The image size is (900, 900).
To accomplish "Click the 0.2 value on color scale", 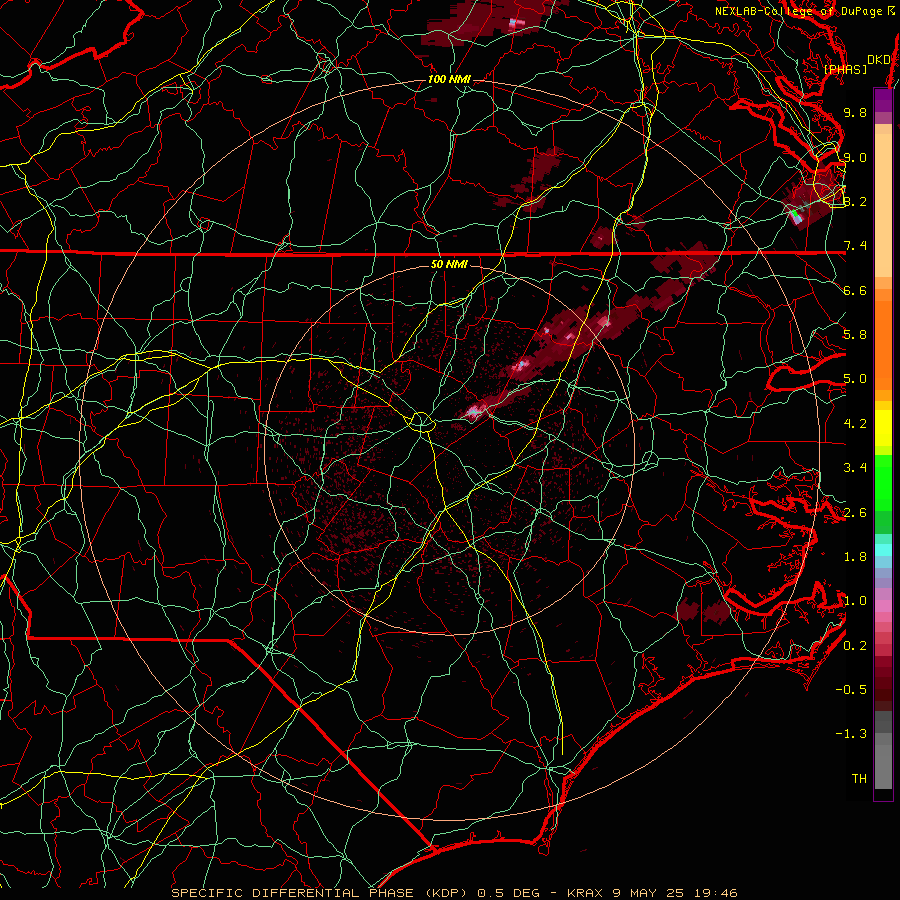I will 855,646.
